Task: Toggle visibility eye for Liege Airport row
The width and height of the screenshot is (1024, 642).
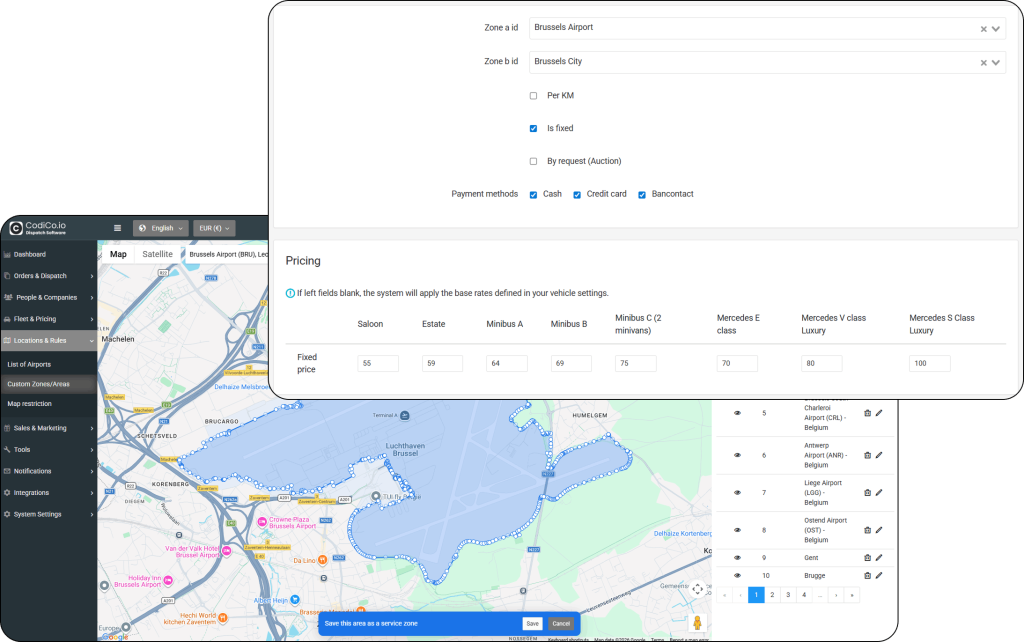Action: (x=737, y=492)
